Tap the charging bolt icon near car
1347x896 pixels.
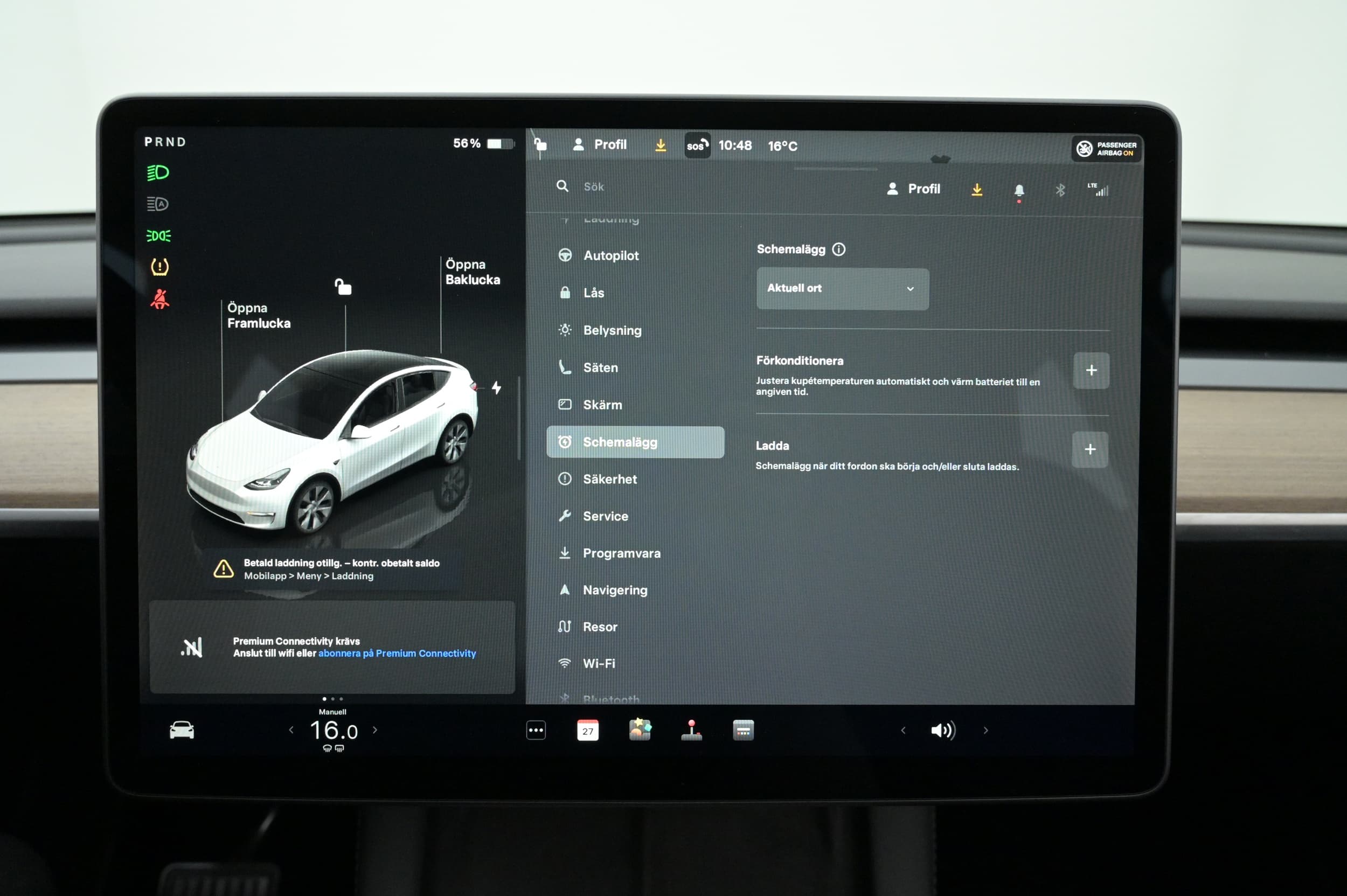(496, 388)
